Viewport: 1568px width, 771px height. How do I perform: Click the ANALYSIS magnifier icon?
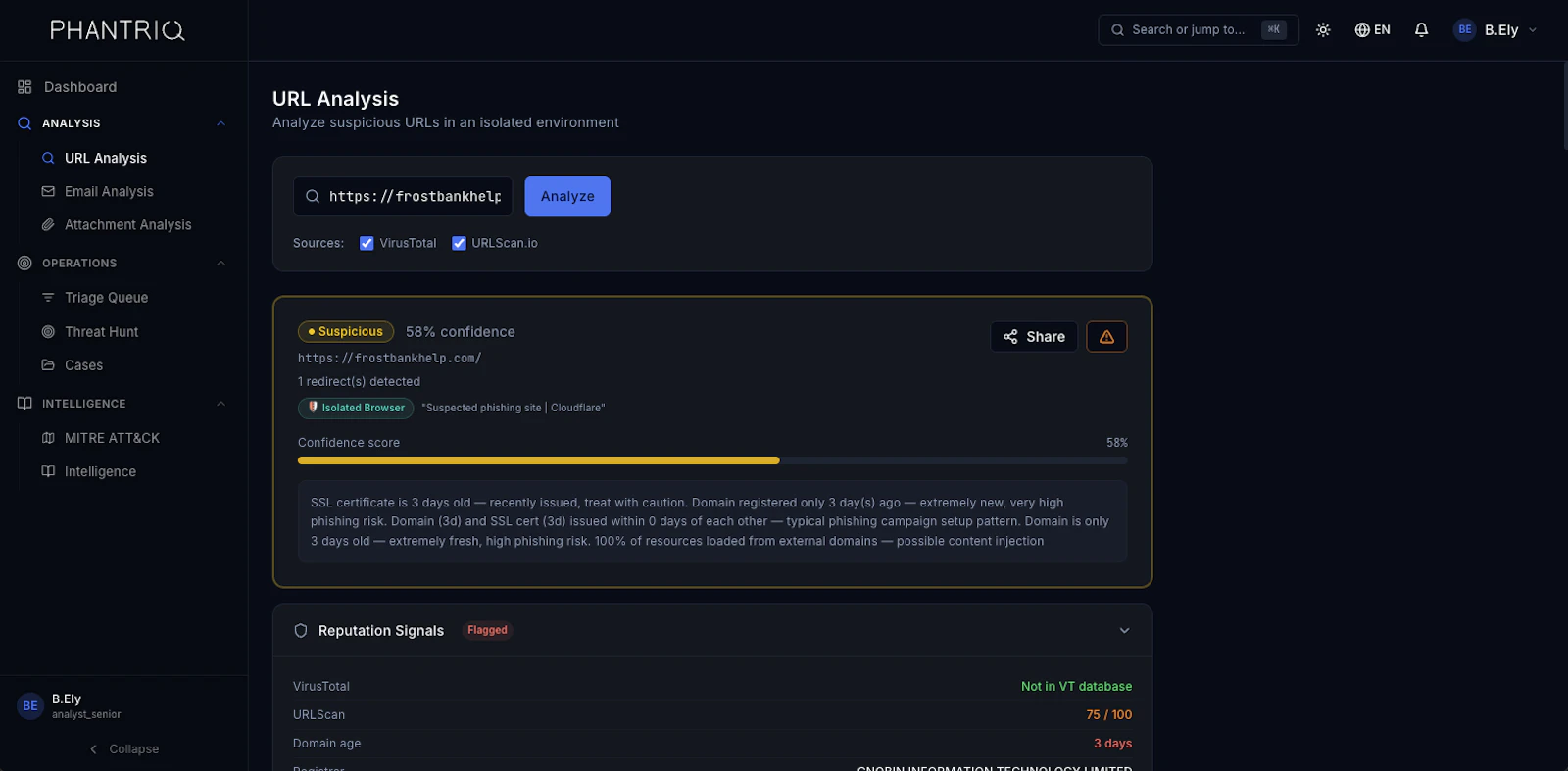point(24,123)
